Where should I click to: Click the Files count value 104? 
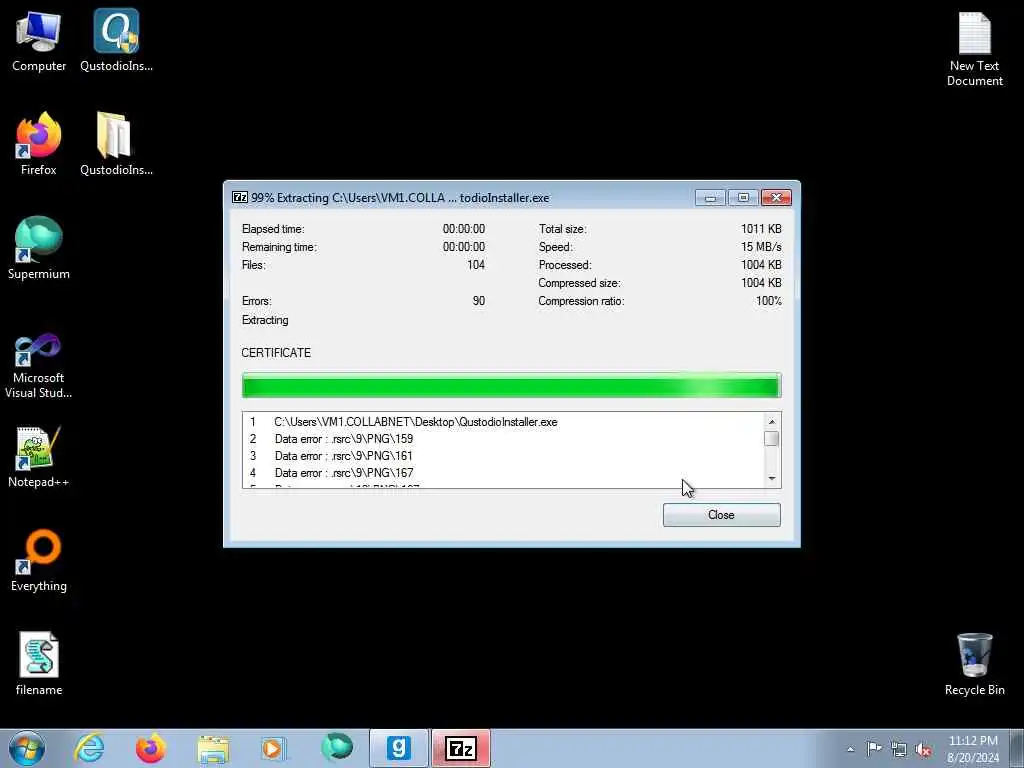click(476, 265)
